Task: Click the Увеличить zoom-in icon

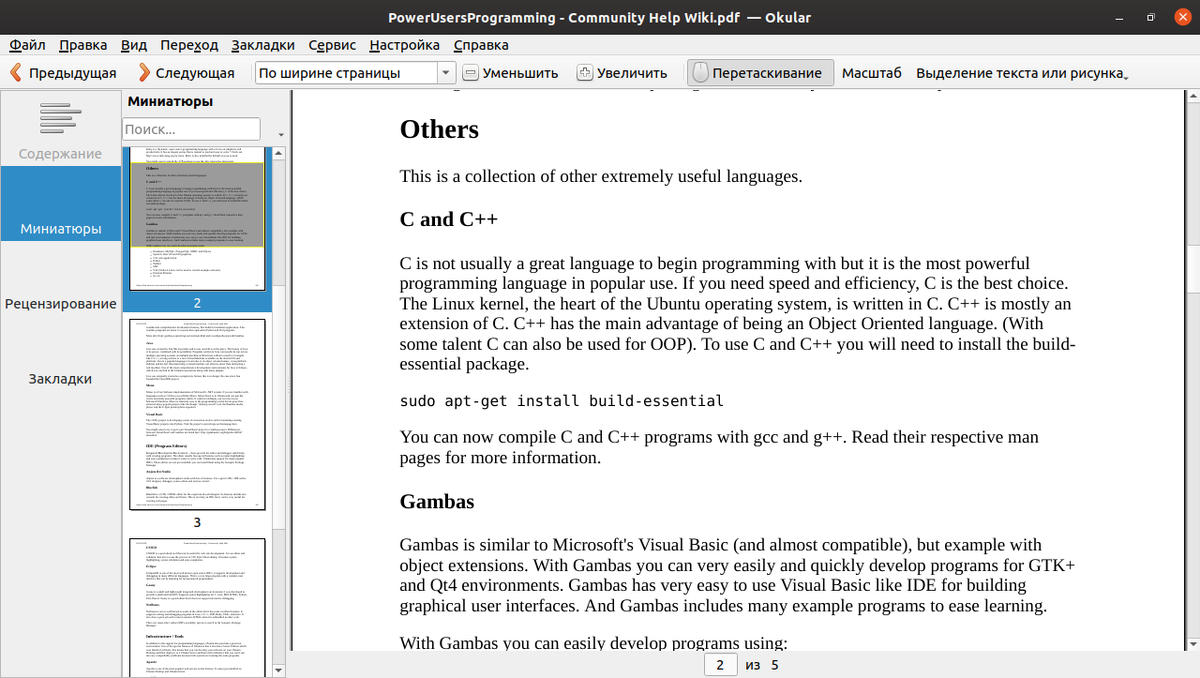Action: [x=585, y=73]
